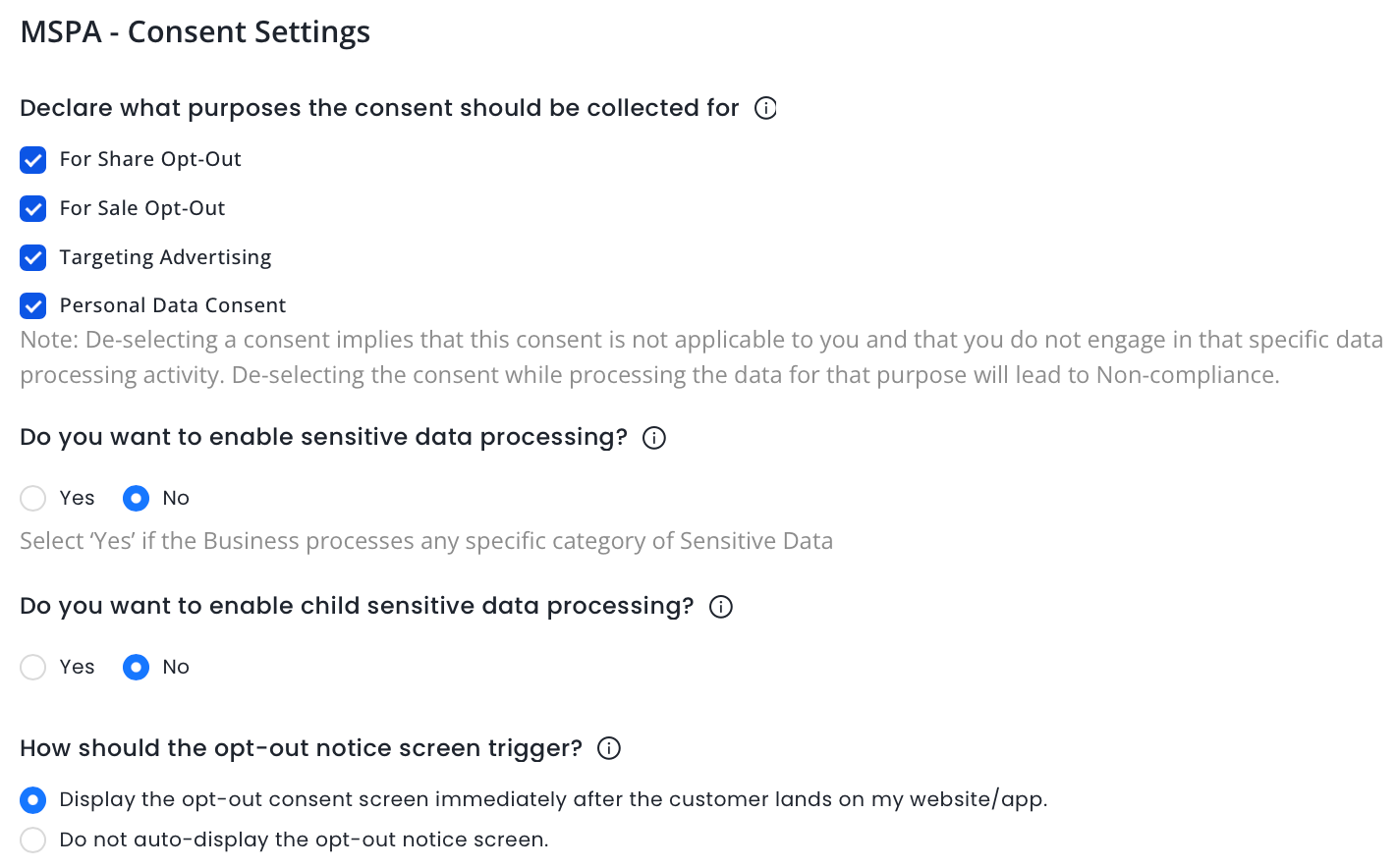The image size is (1397, 868).
Task: Uncheck the For Share Opt-Out checkbox
Action: tap(33, 160)
